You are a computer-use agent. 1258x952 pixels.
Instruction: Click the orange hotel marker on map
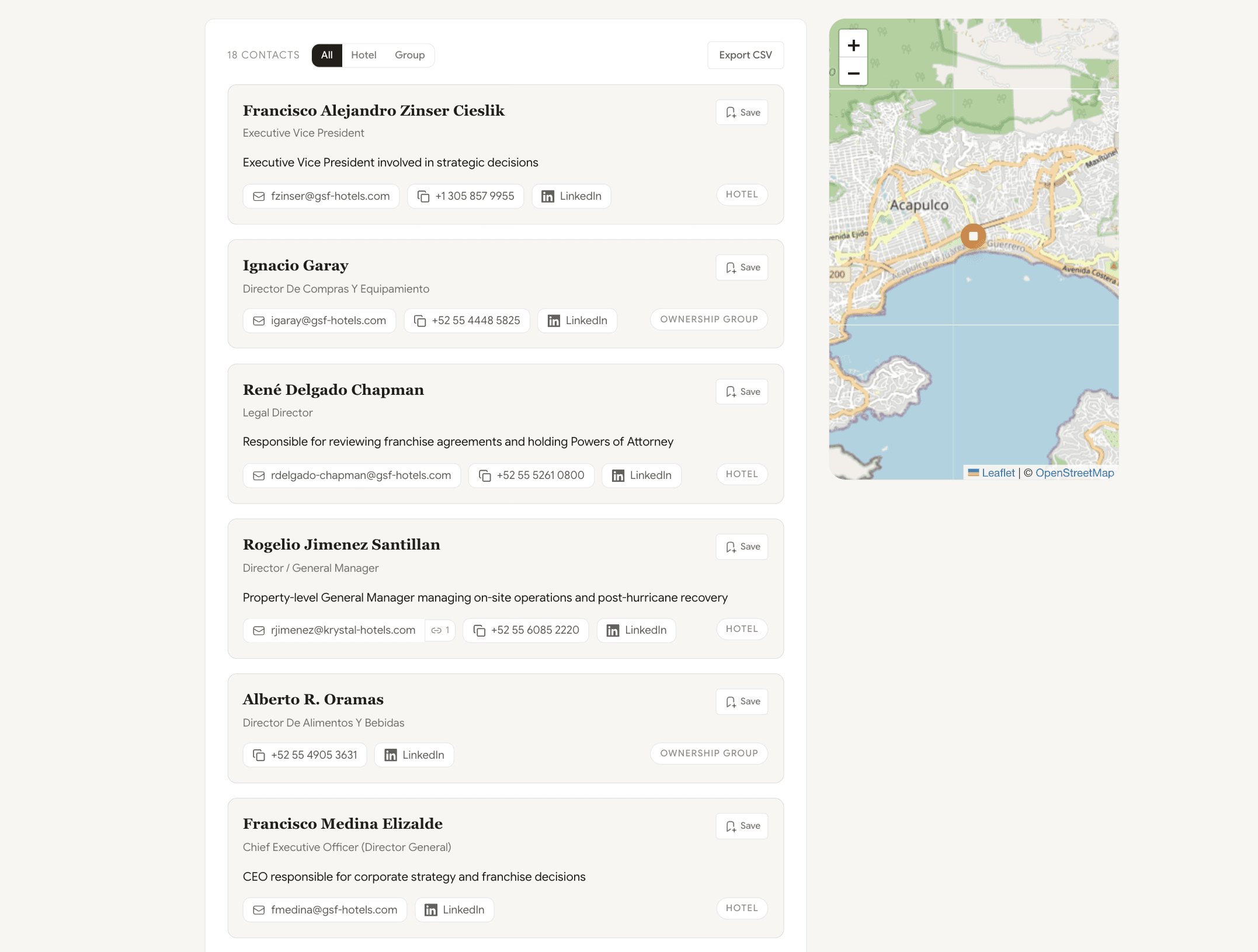pyautogui.click(x=973, y=237)
